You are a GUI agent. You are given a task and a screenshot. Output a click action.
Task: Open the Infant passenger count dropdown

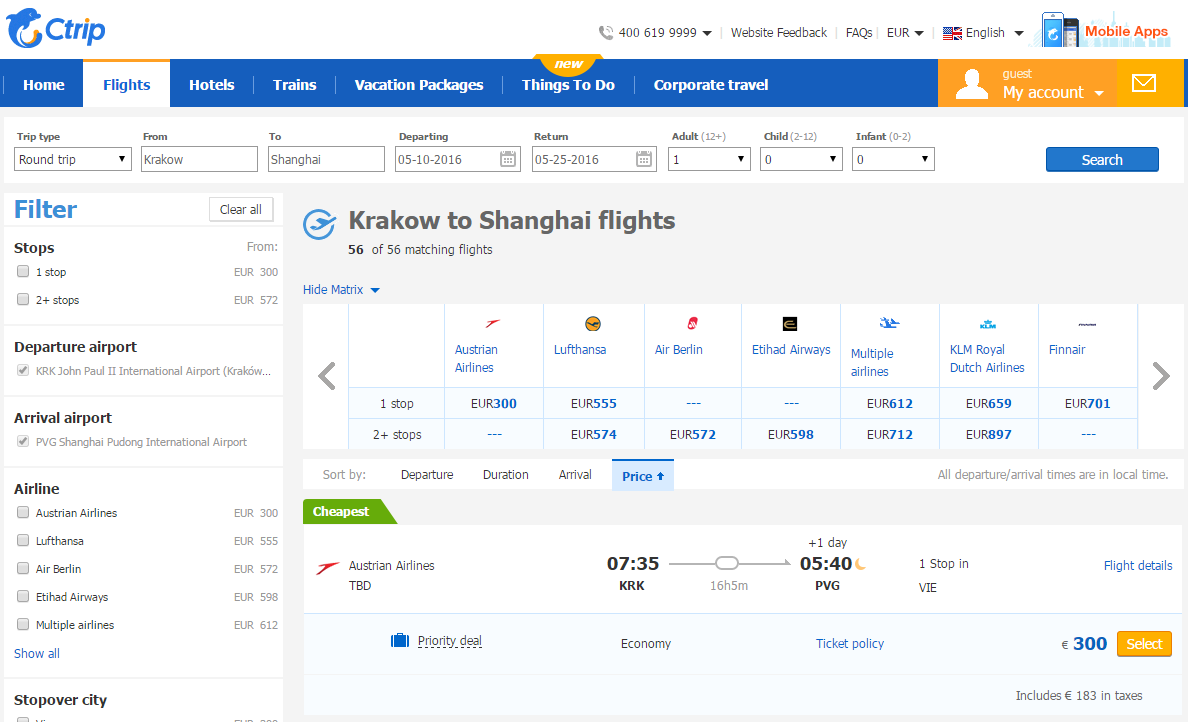[893, 159]
